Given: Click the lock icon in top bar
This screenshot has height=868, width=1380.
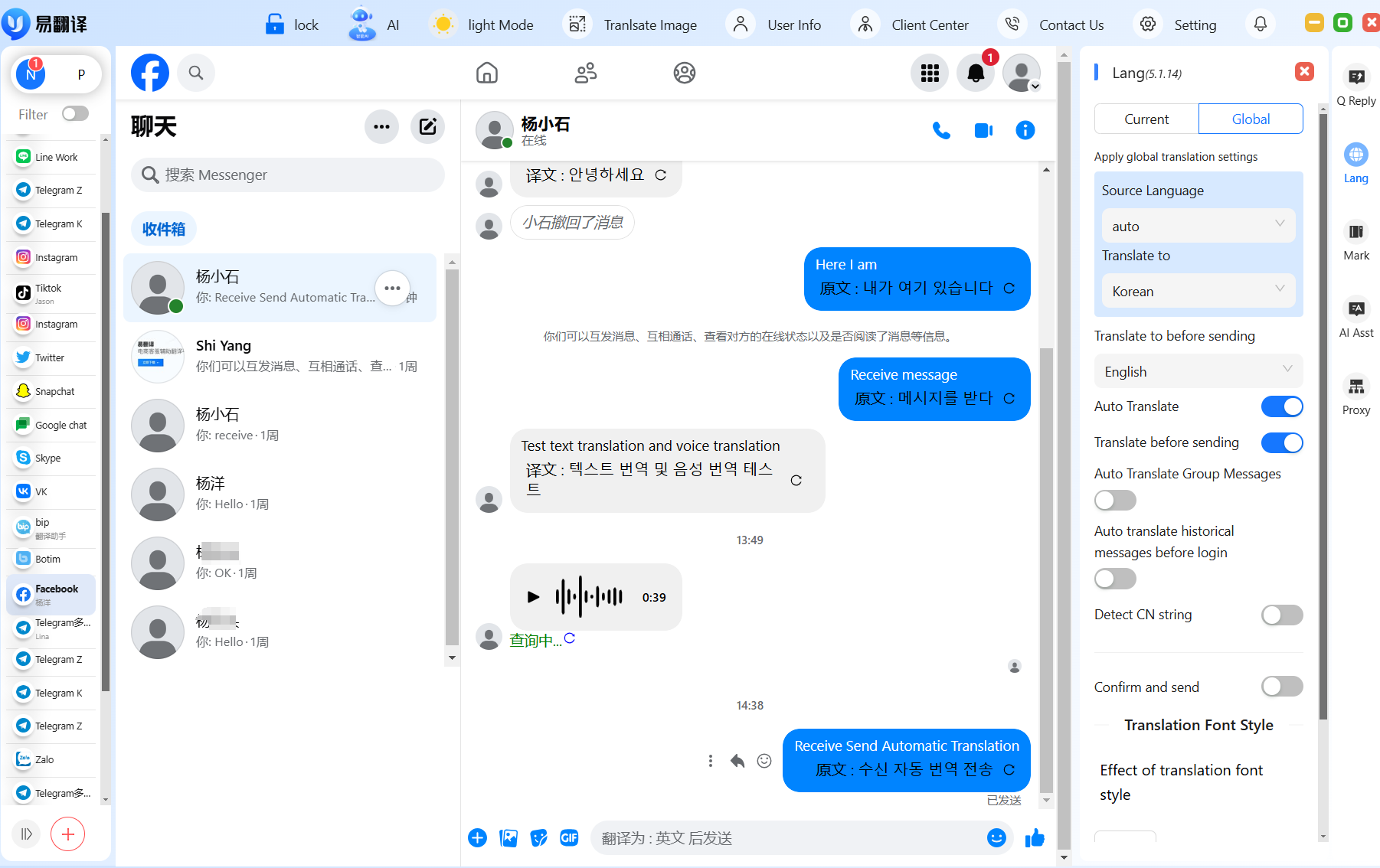Looking at the screenshot, I should pyautogui.click(x=274, y=24).
